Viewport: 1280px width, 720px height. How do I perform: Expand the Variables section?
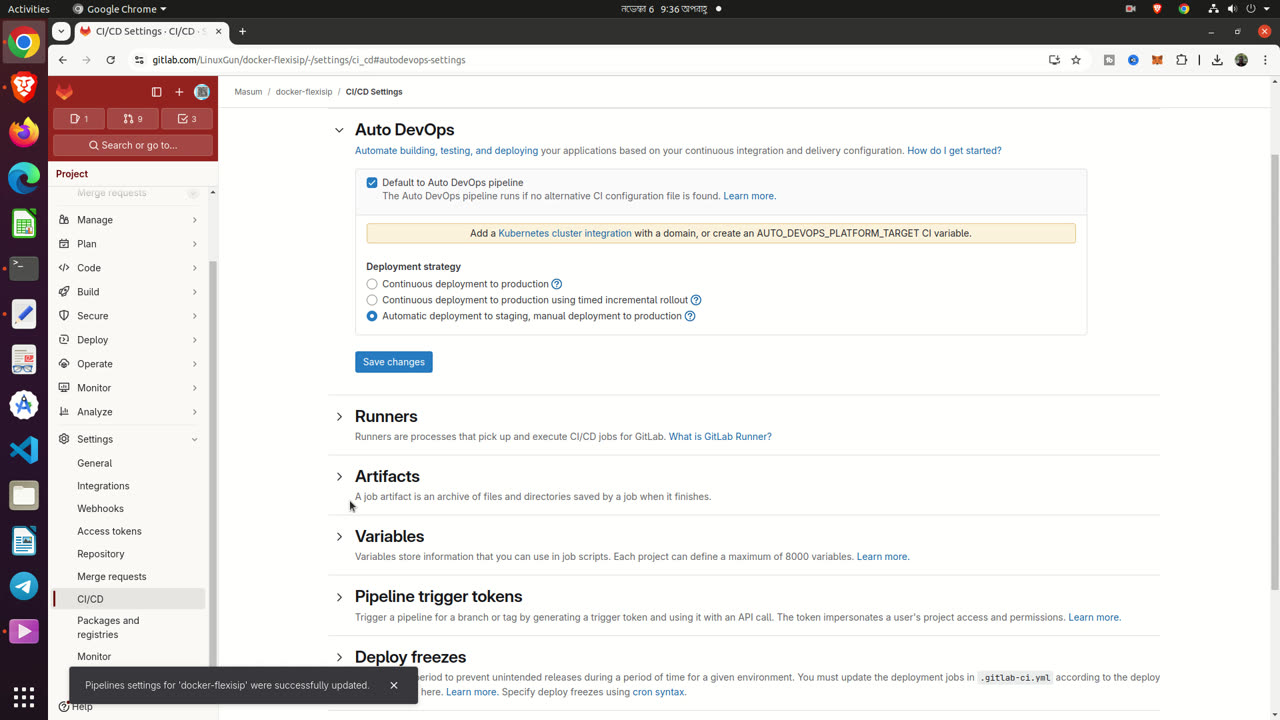point(339,537)
